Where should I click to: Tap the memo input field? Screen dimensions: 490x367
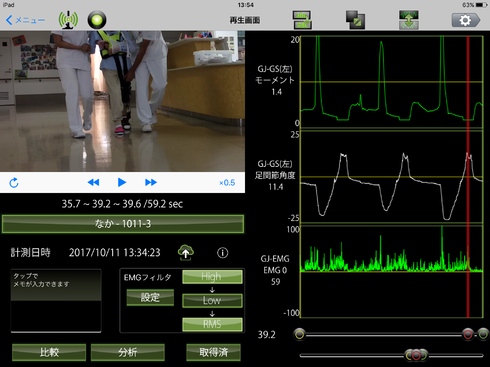[56, 301]
